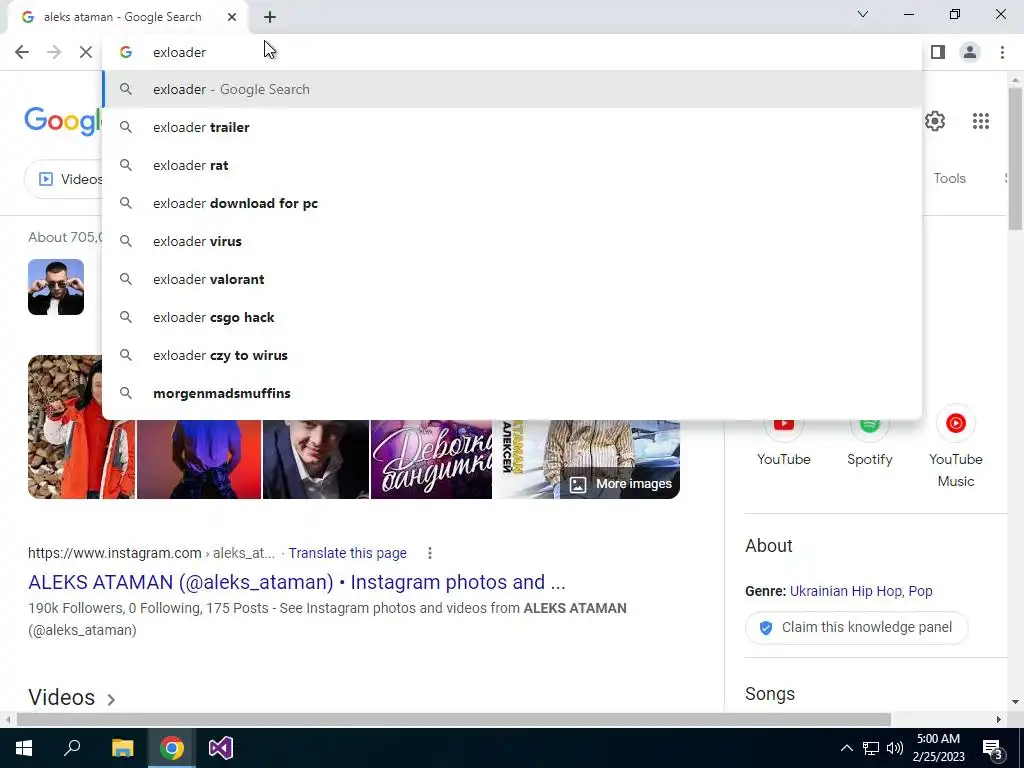
Task: Open the search Tools option
Action: tap(949, 178)
